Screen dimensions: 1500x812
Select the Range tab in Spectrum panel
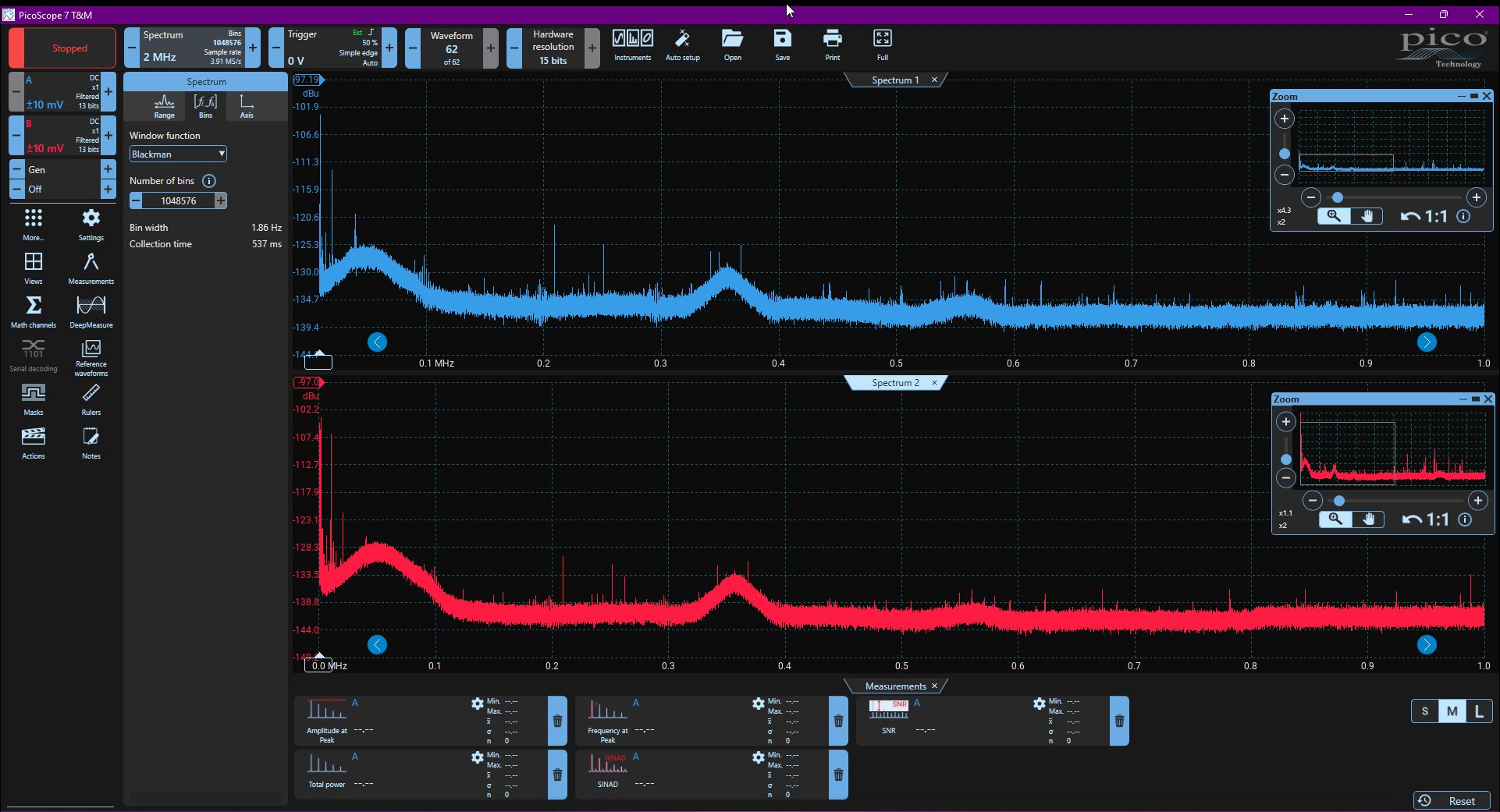pos(164,106)
